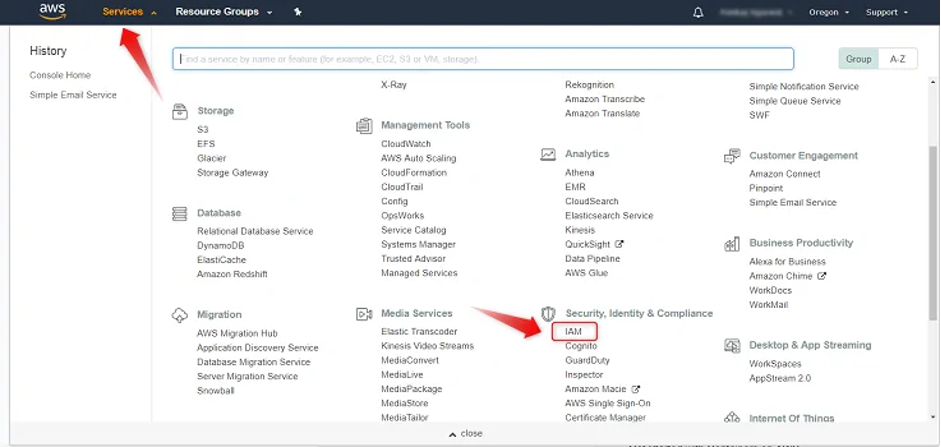
Task: Click the Migration cloud icon
Action: click(x=179, y=315)
